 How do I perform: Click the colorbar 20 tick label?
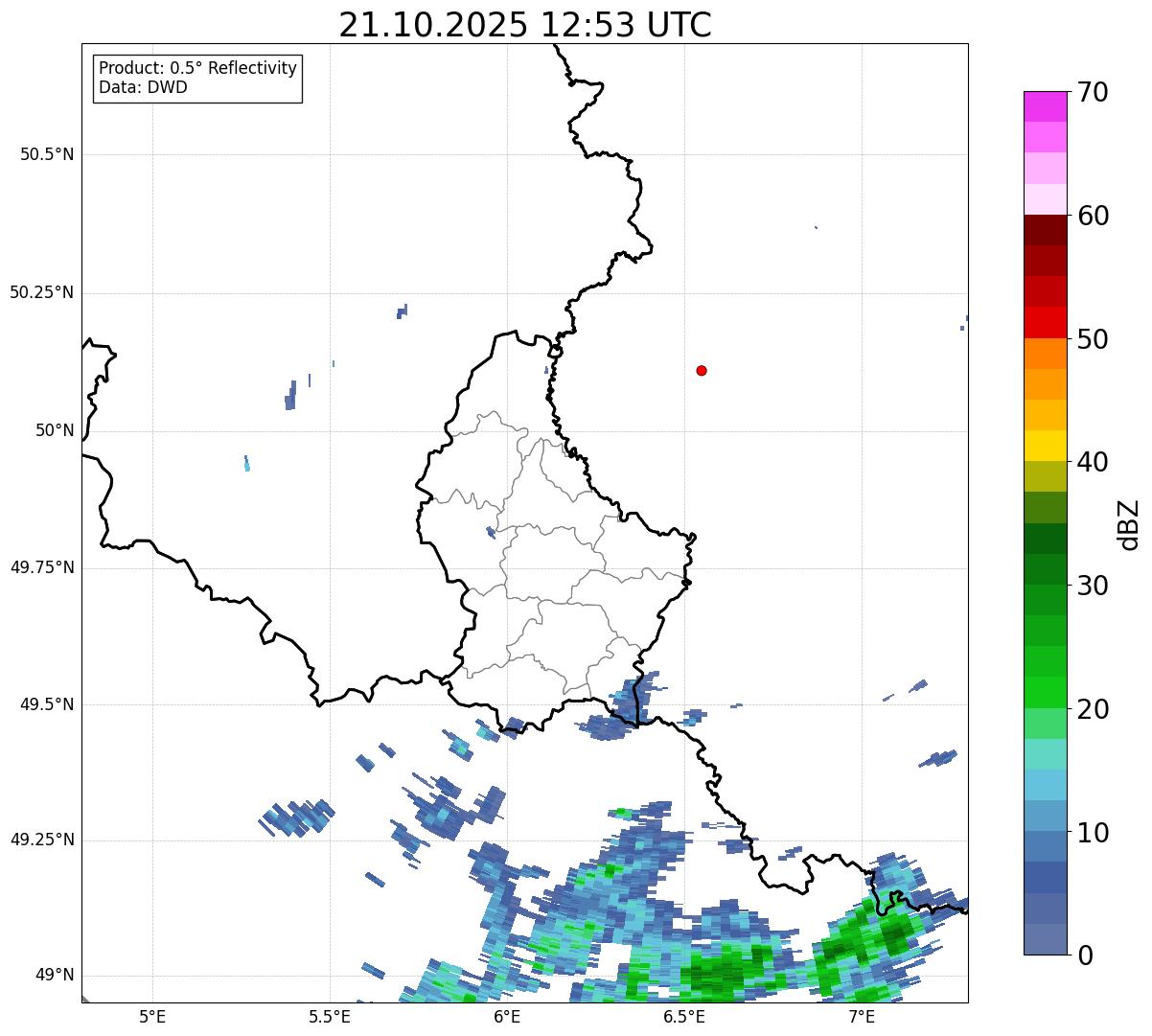(x=1093, y=709)
